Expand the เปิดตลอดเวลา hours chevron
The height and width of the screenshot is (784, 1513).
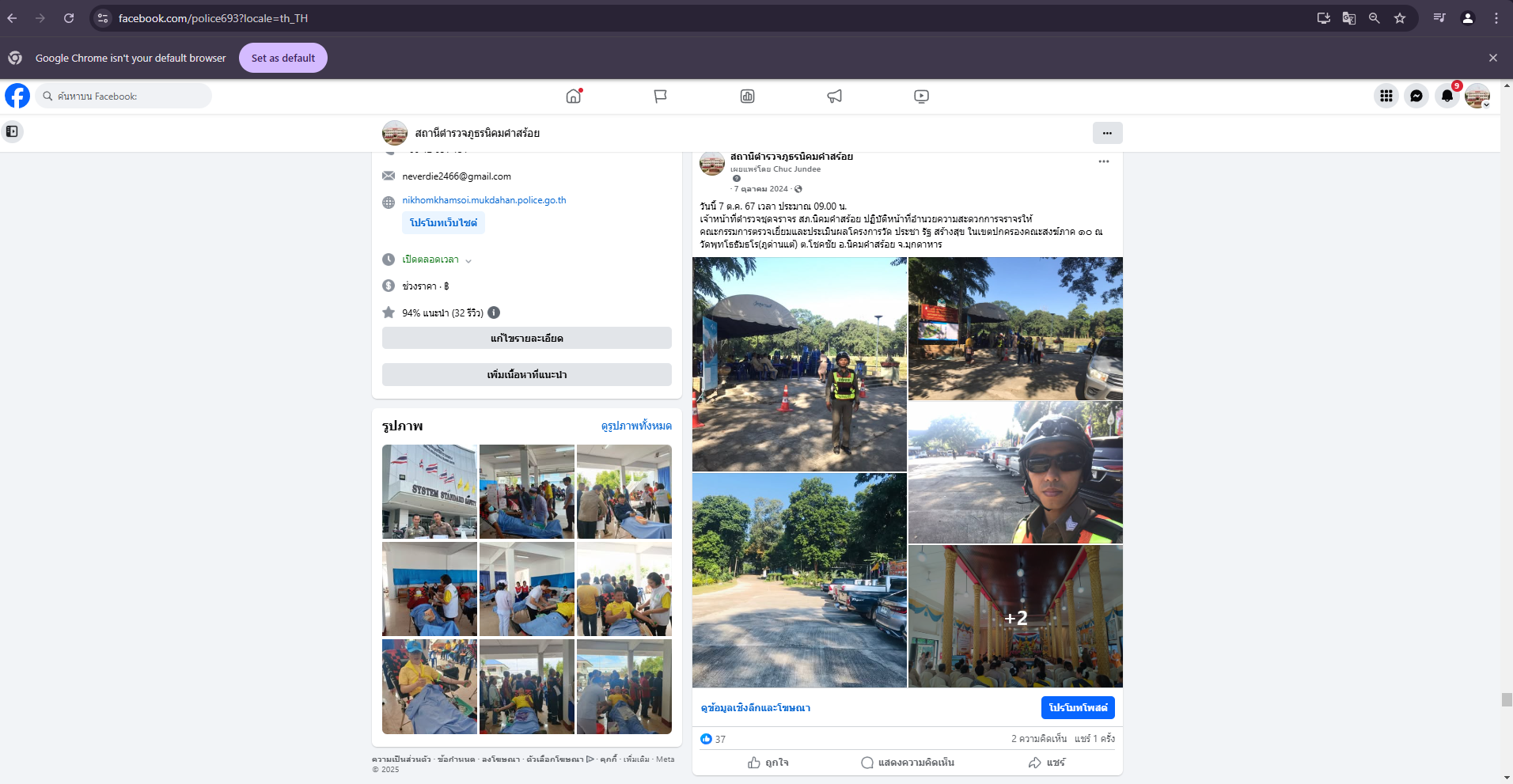pyautogui.click(x=468, y=260)
